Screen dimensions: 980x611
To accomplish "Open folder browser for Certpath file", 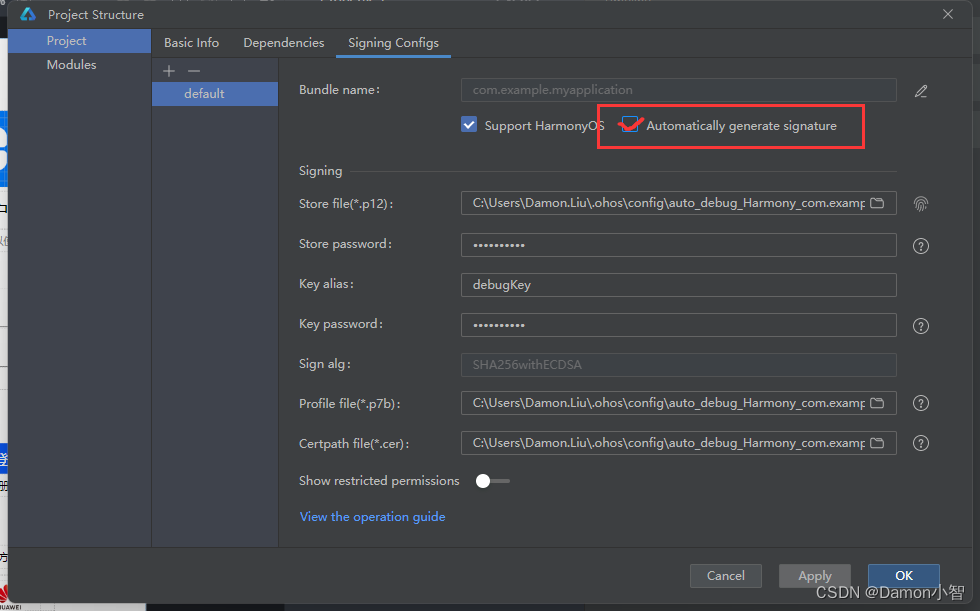I will click(x=878, y=443).
